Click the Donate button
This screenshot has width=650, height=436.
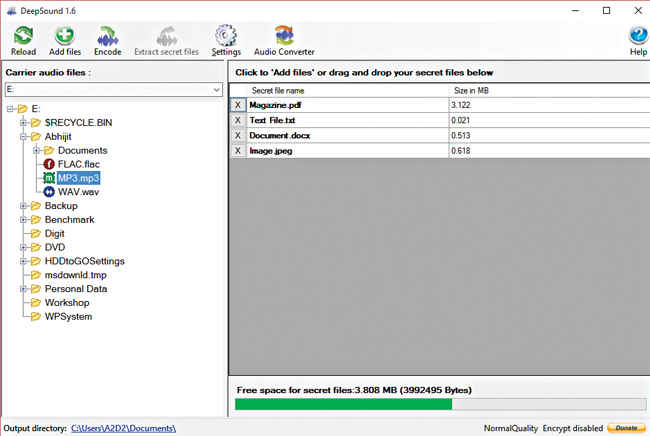click(x=626, y=428)
